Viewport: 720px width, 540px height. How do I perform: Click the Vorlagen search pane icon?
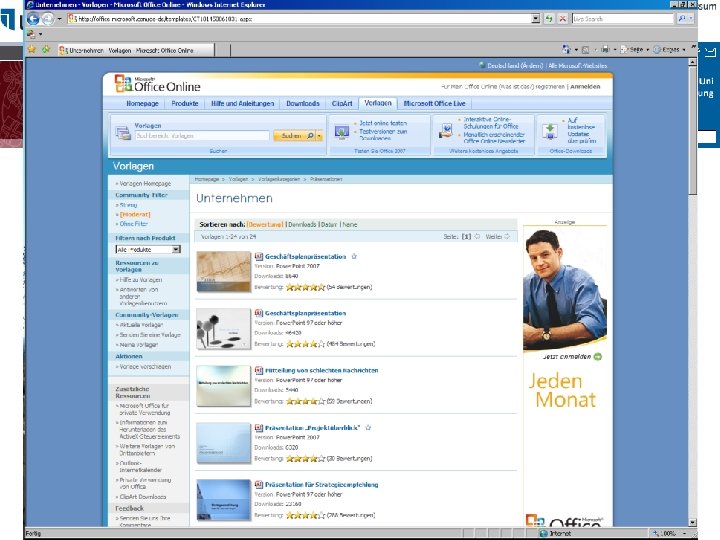pyautogui.click(x=123, y=133)
